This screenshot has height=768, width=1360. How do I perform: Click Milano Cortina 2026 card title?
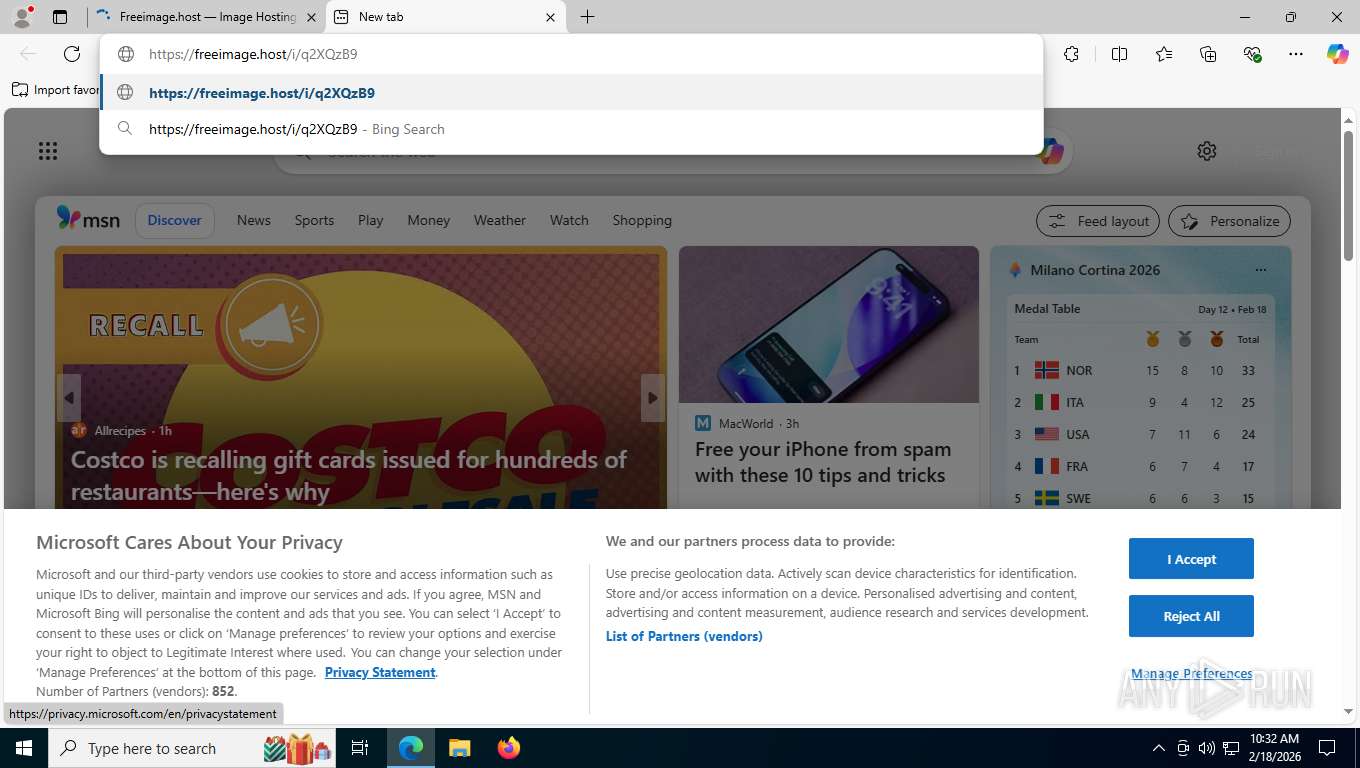1095,270
